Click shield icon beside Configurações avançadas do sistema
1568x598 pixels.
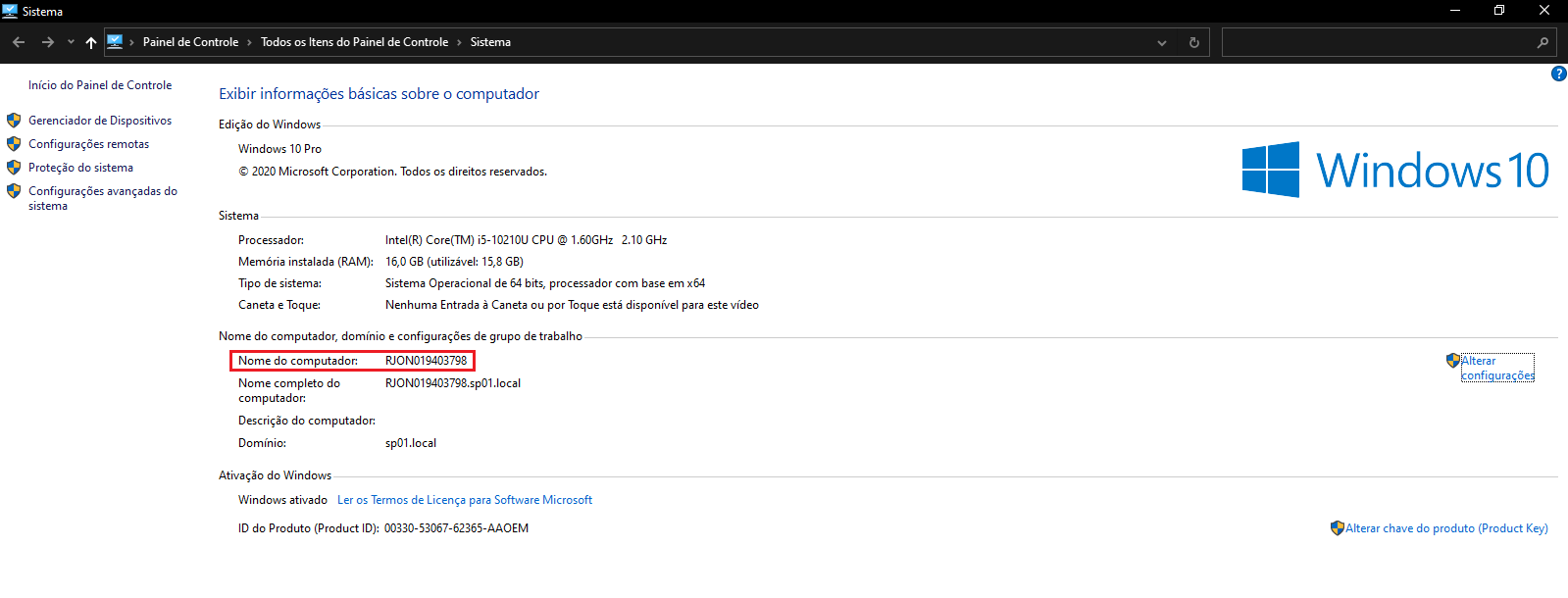[14, 191]
